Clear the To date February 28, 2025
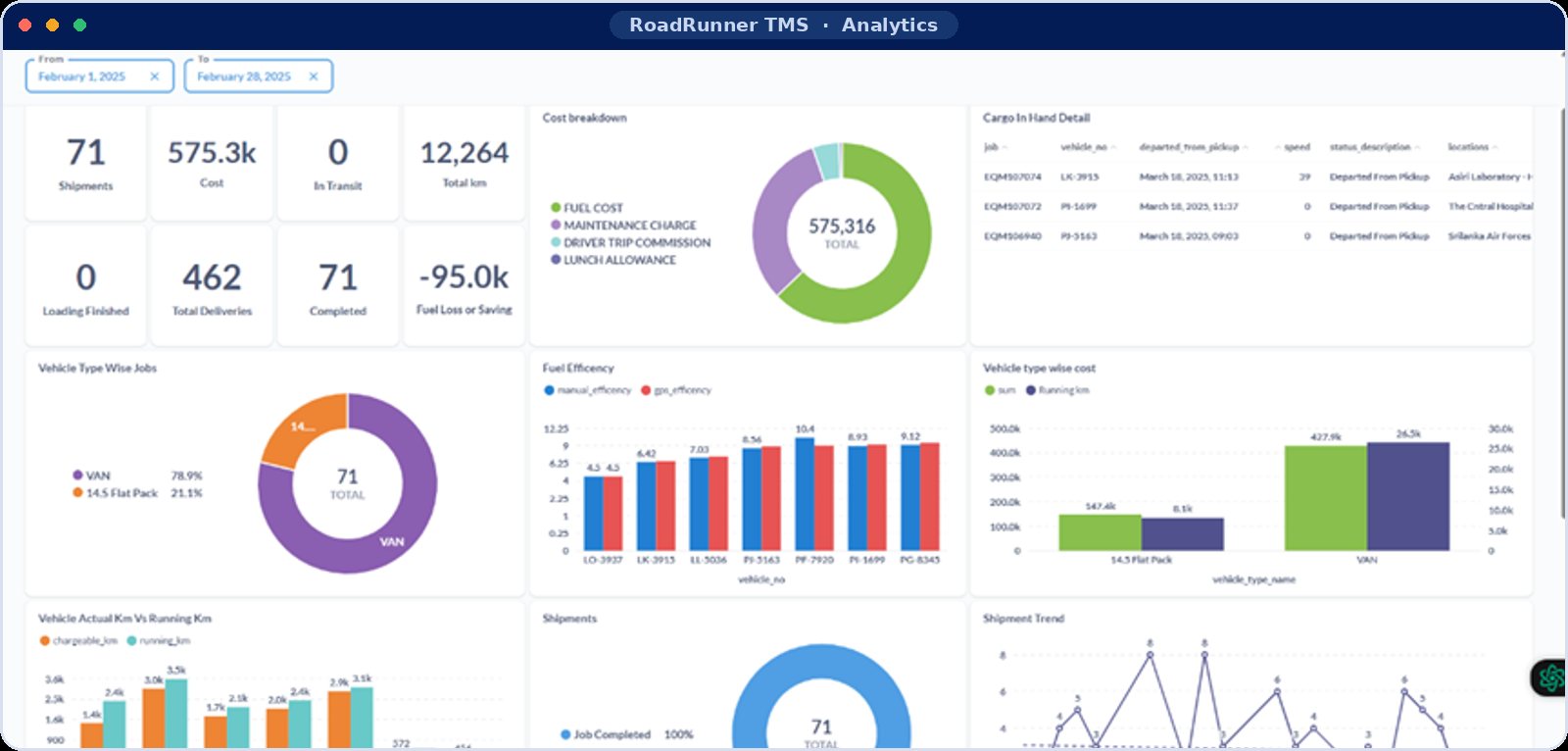The image size is (1568, 751). click(x=314, y=76)
